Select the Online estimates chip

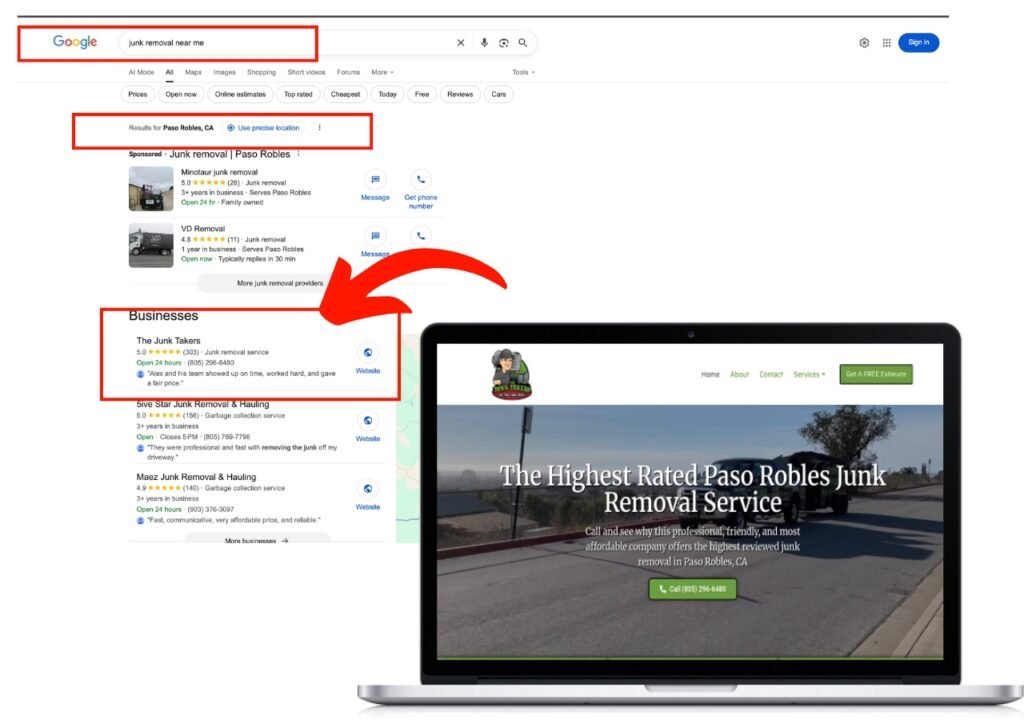tap(240, 95)
